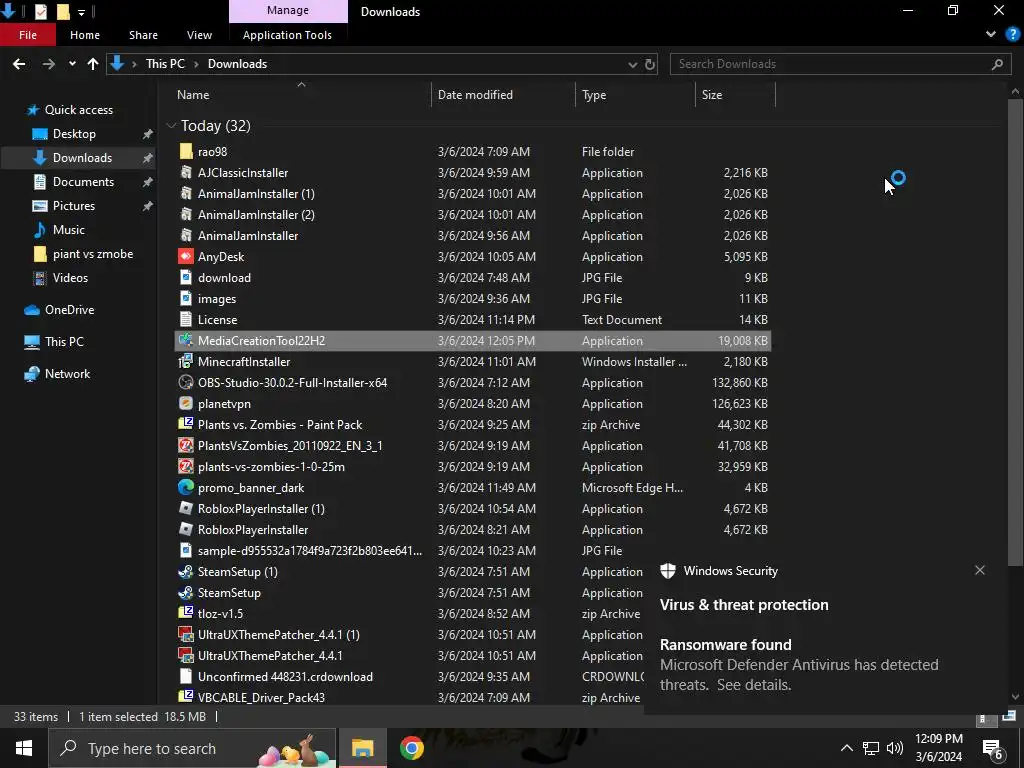Image resolution: width=1024 pixels, height=768 pixels.
Task: Select AJClassicInstaller file icon
Action: click(186, 172)
